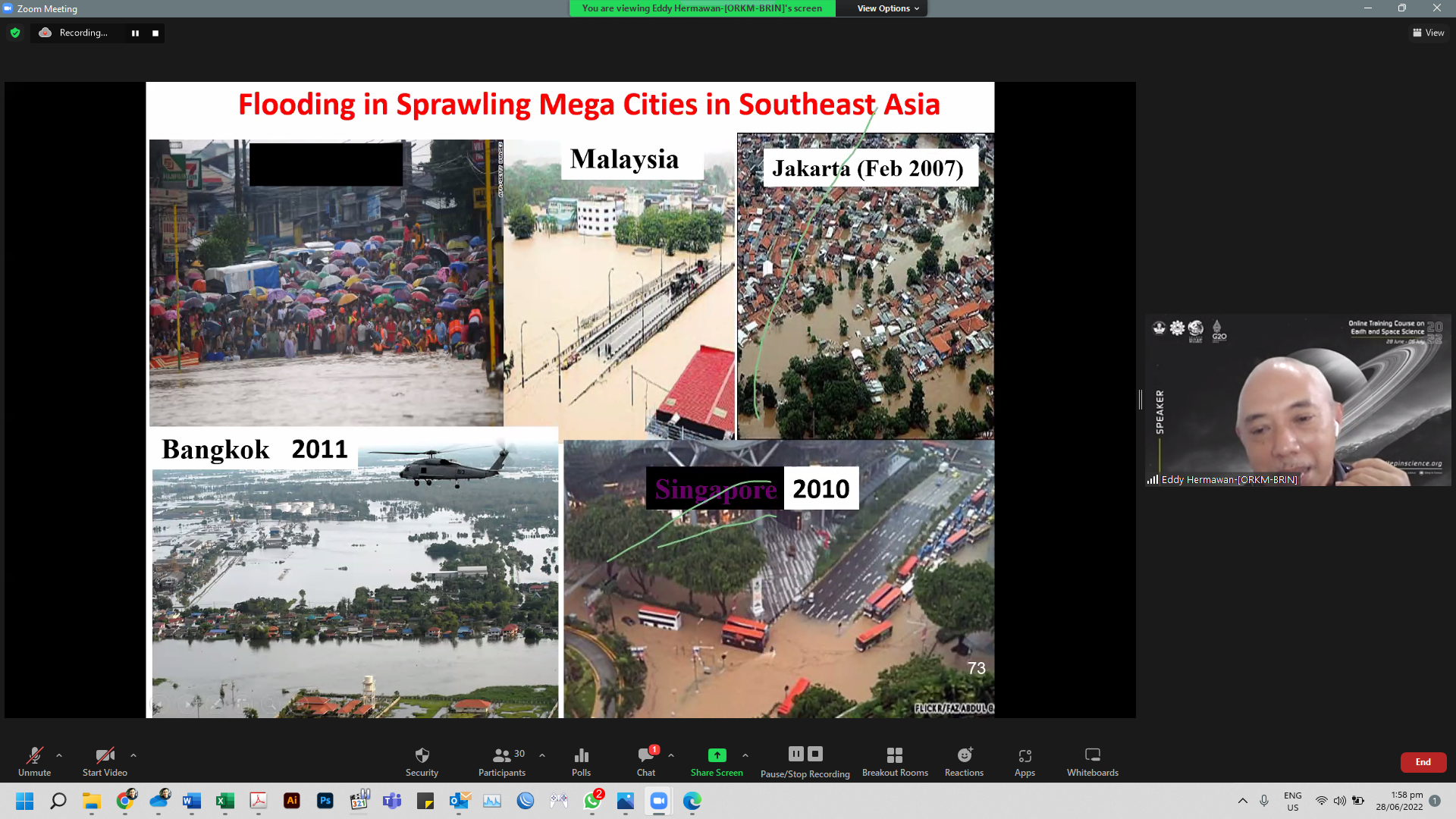Open the Reactions menu
Image resolution: width=1456 pixels, height=819 pixels.
(x=964, y=755)
